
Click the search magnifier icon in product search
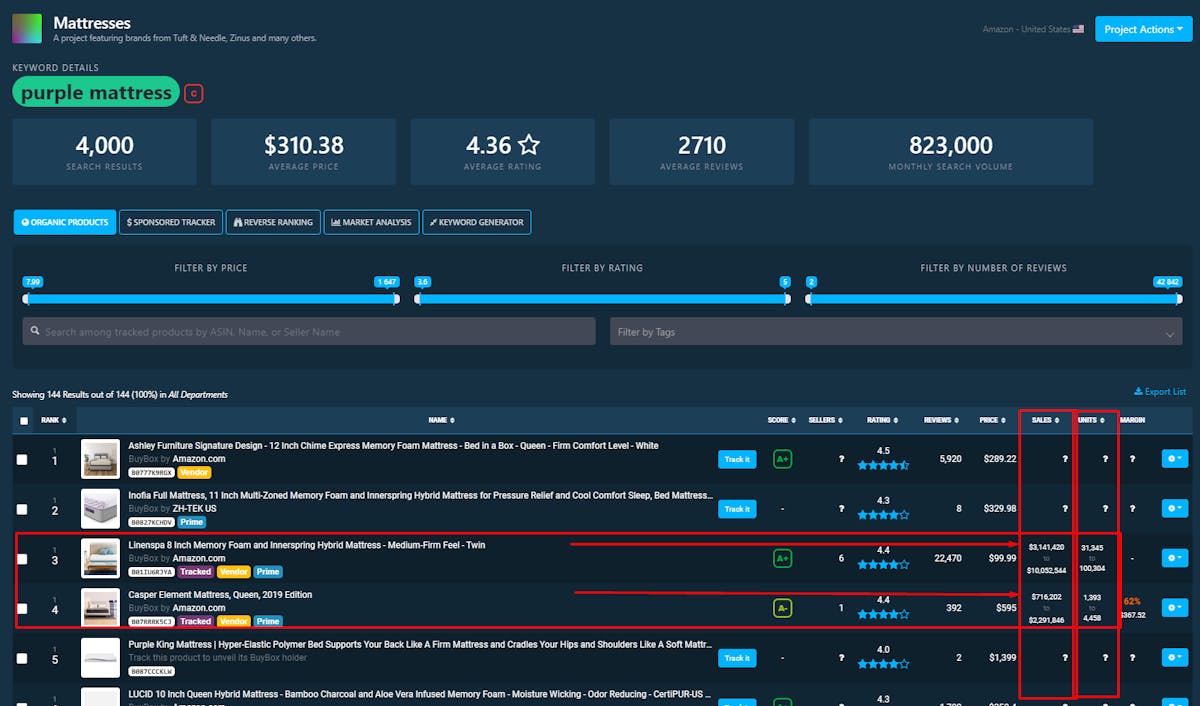[35, 332]
